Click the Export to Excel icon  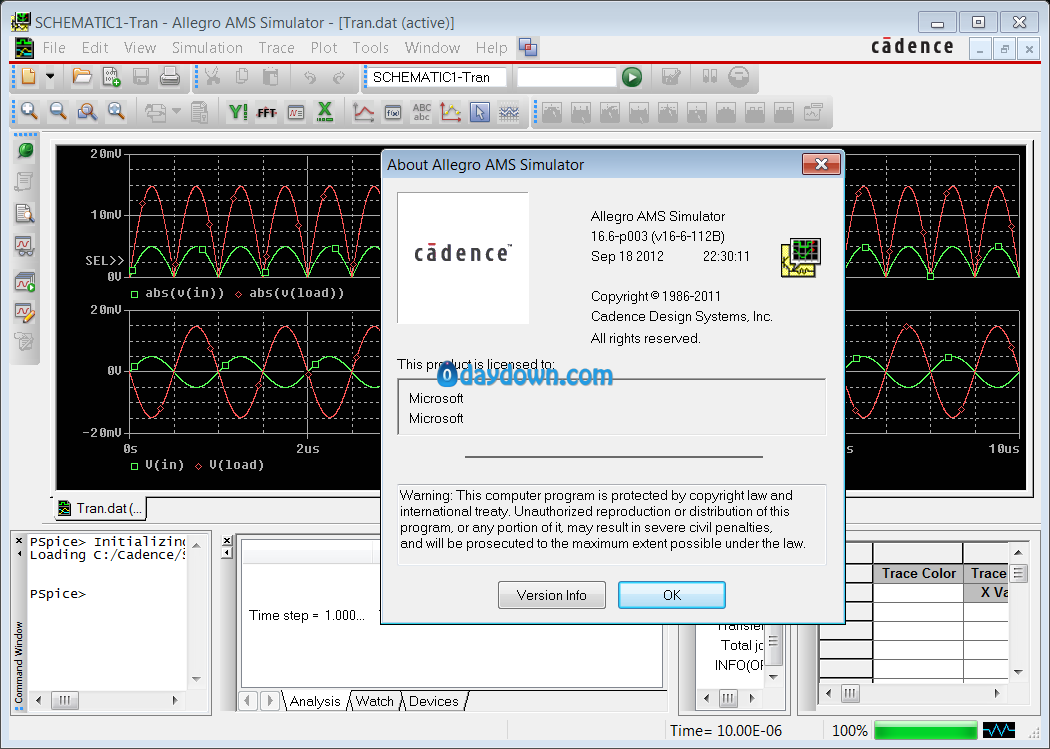pos(325,112)
